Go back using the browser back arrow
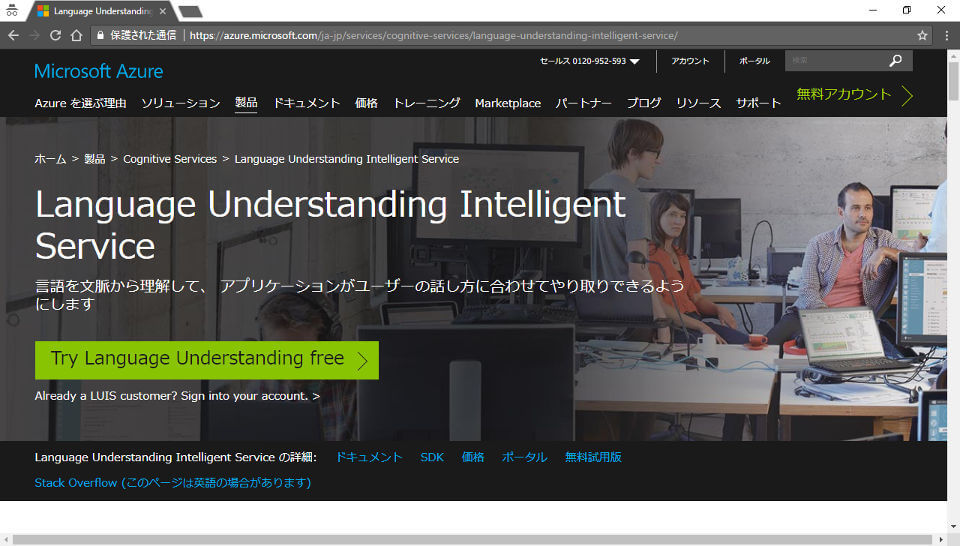960x546 pixels. click(13, 36)
